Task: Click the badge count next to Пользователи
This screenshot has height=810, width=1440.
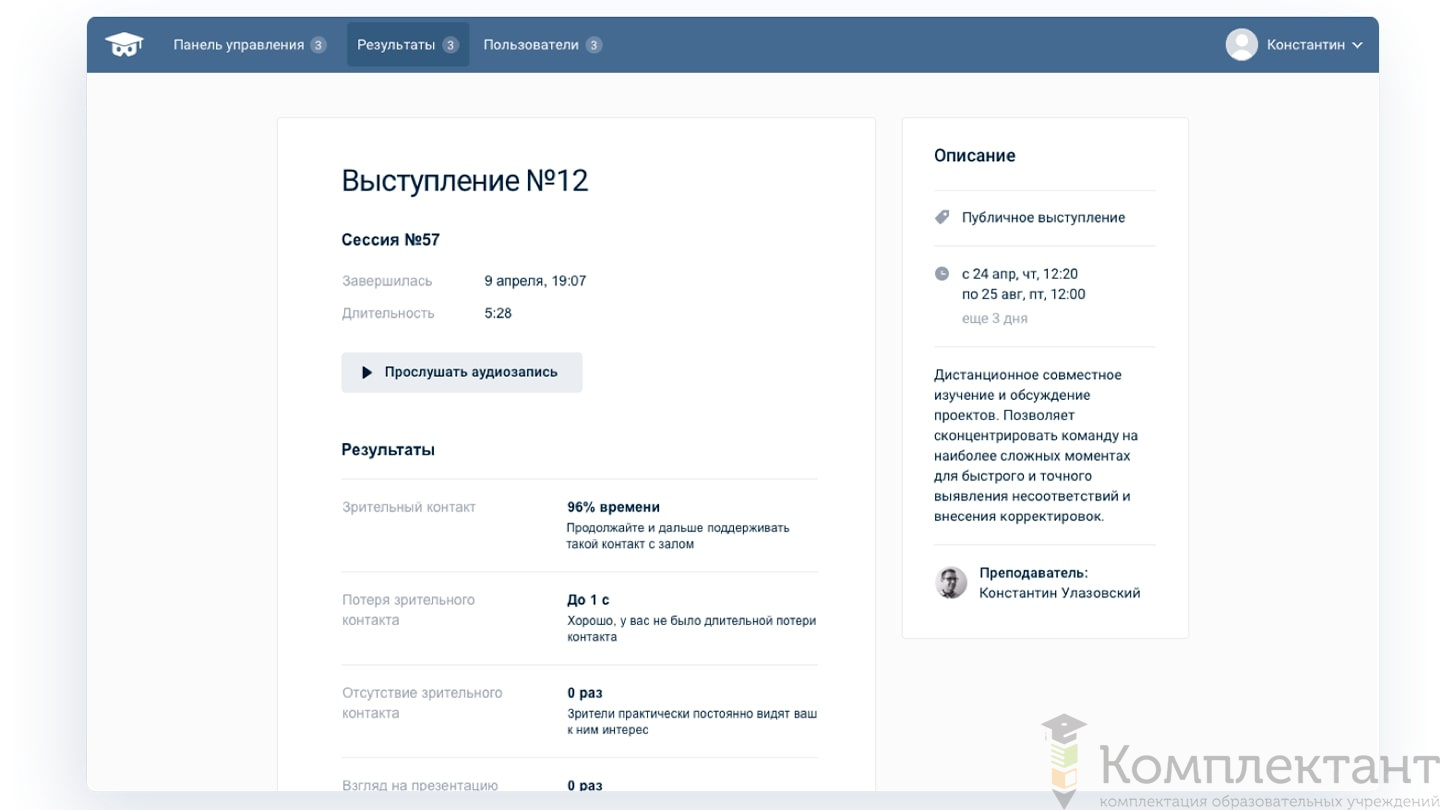Action: 594,45
